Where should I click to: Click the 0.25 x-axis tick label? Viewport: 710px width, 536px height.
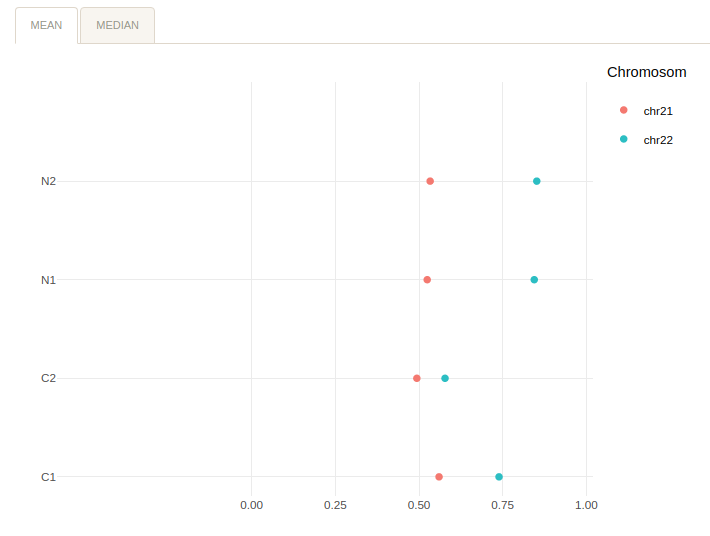[335, 505]
